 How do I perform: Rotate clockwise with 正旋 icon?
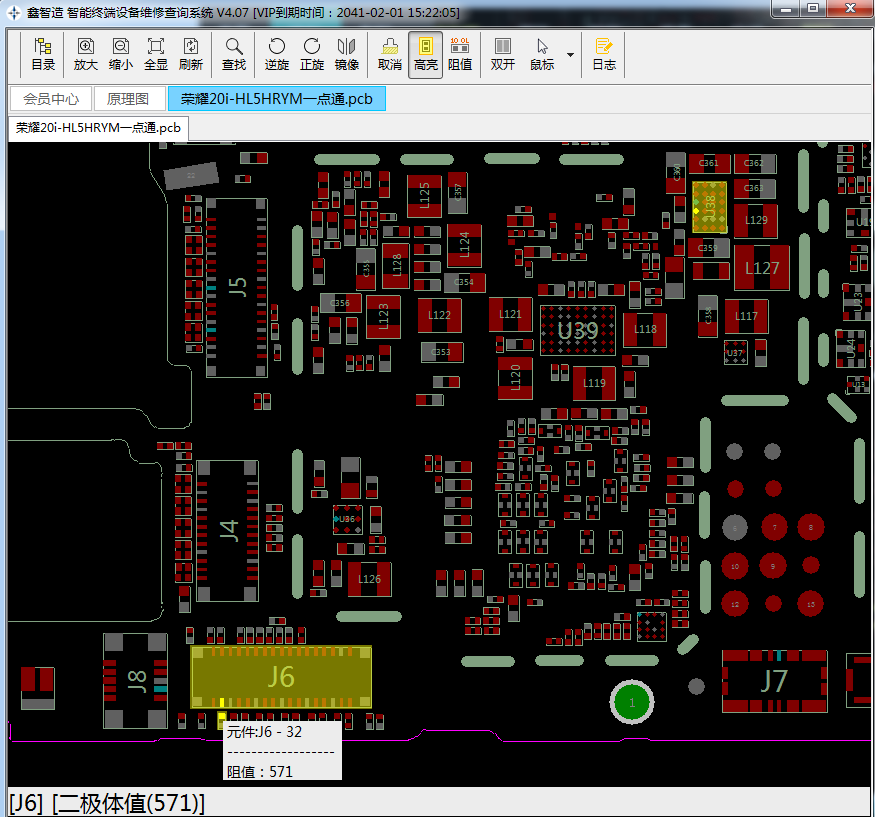click(312, 54)
